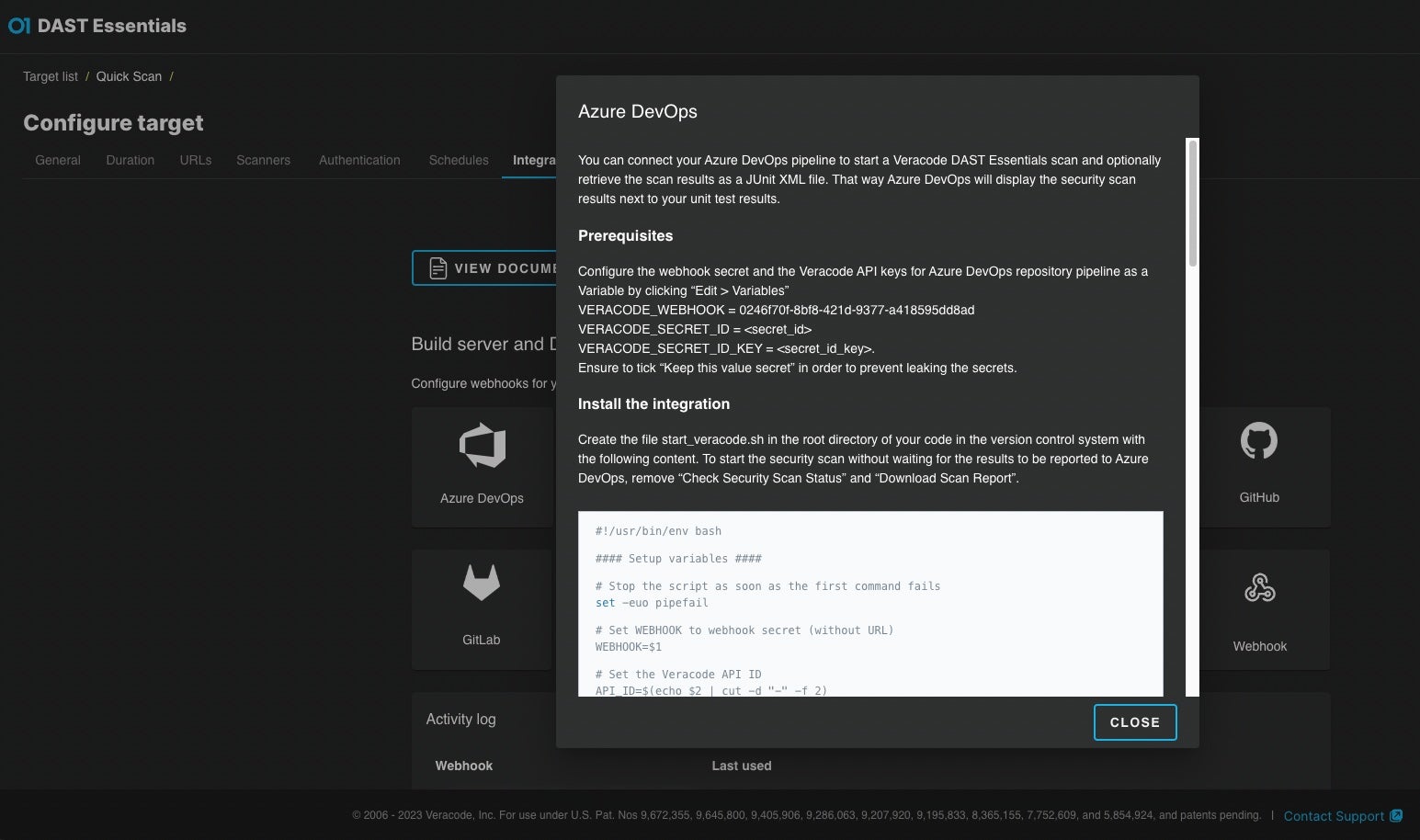Click the 'set -euo pipefail' code line
Image resolution: width=1420 pixels, height=840 pixels.
pos(652,603)
